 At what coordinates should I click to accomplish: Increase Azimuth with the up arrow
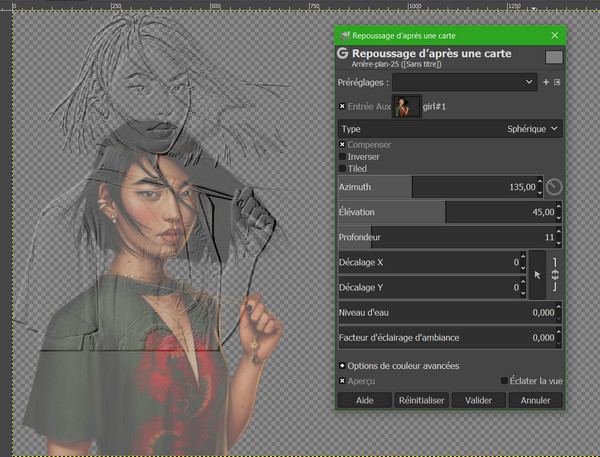pyautogui.click(x=540, y=182)
